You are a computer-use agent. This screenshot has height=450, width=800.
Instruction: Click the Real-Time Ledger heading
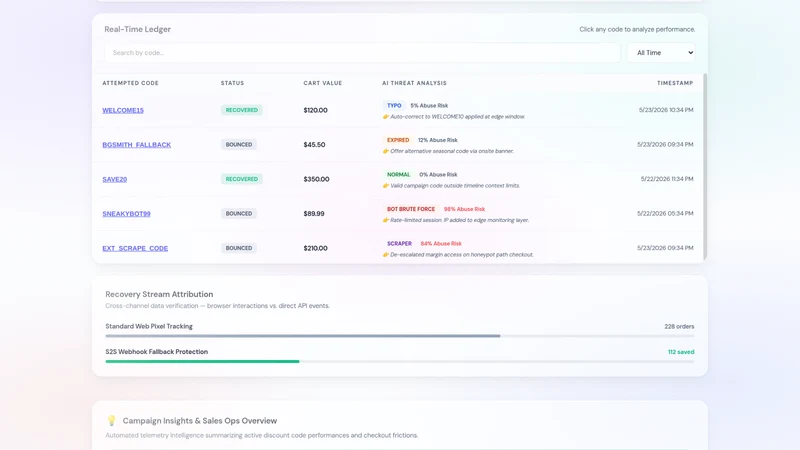tap(137, 30)
